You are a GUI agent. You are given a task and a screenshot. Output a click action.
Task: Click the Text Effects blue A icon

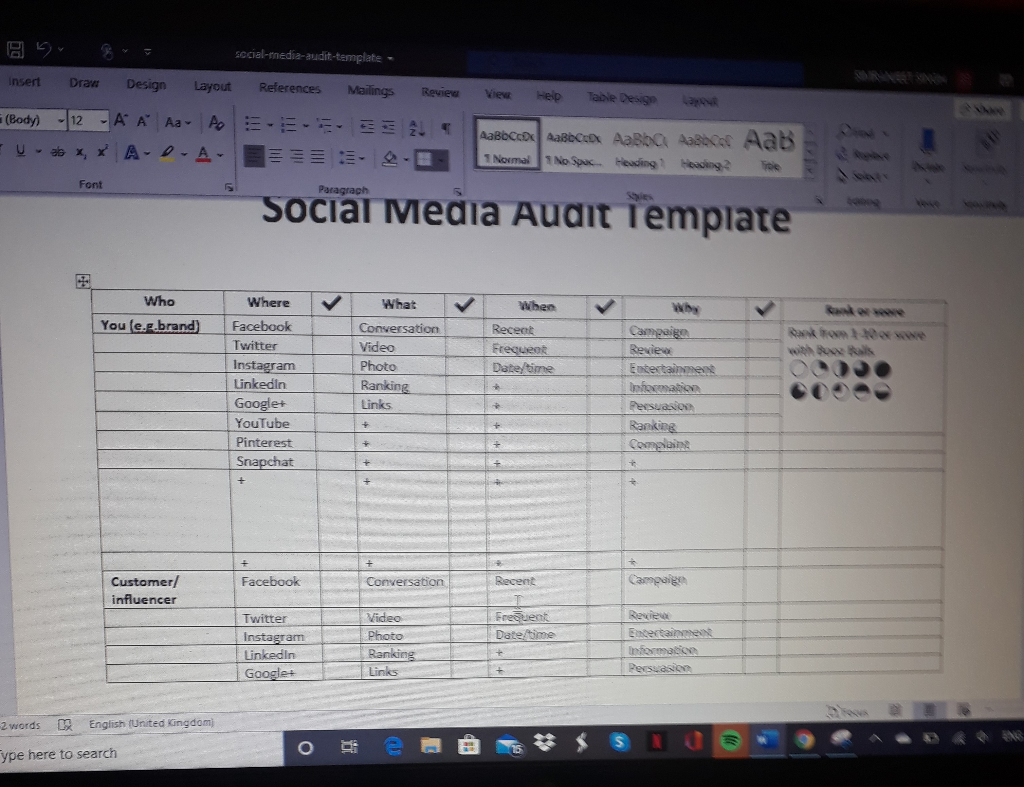(131, 153)
